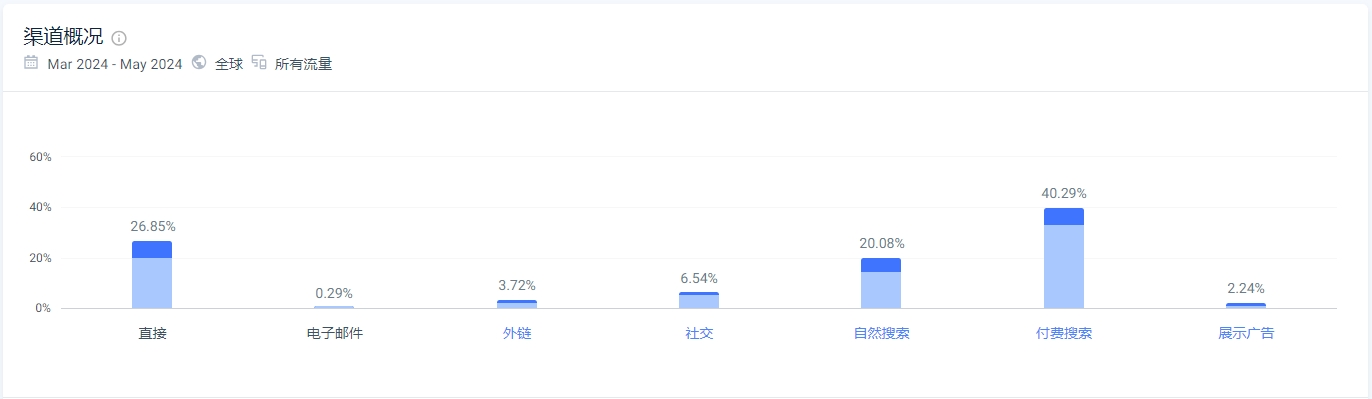Screen dimensions: 1372x399
Task: Select the 自然搜索 bar showing 20.08%
Action: [881, 283]
